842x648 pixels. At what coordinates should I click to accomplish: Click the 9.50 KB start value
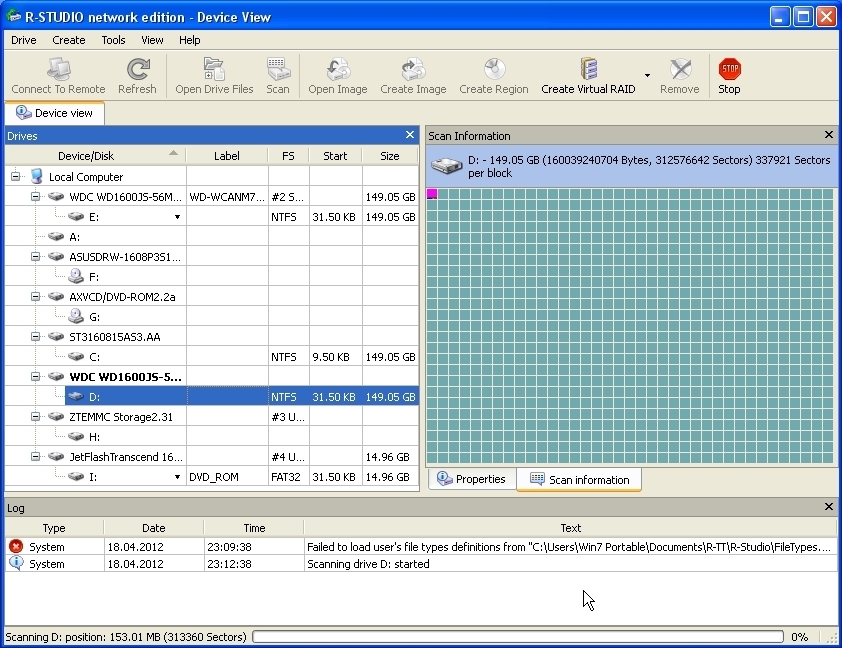coord(331,357)
